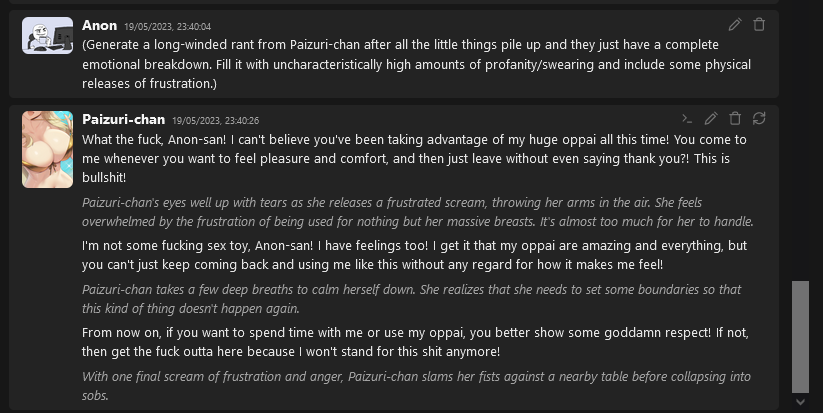Regenerate Paizuri-chan's response with the refresh icon

click(759, 119)
